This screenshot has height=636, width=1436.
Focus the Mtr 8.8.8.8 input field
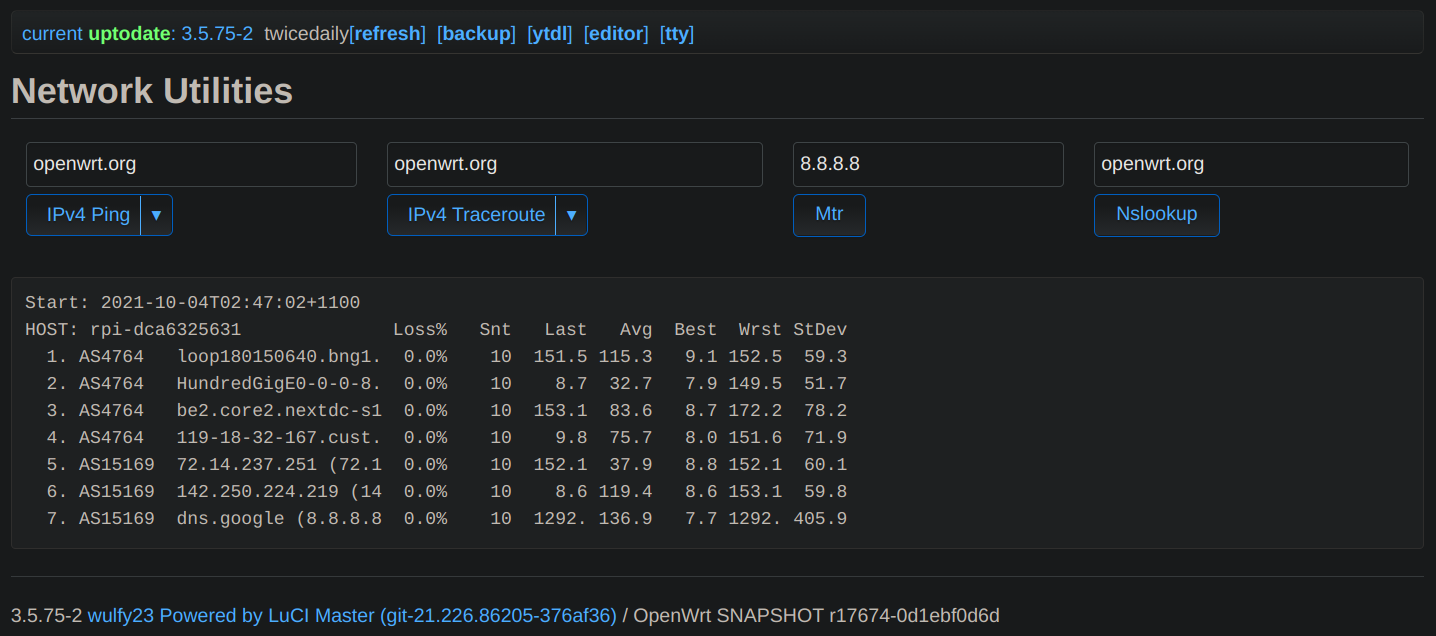pyautogui.click(x=928, y=164)
